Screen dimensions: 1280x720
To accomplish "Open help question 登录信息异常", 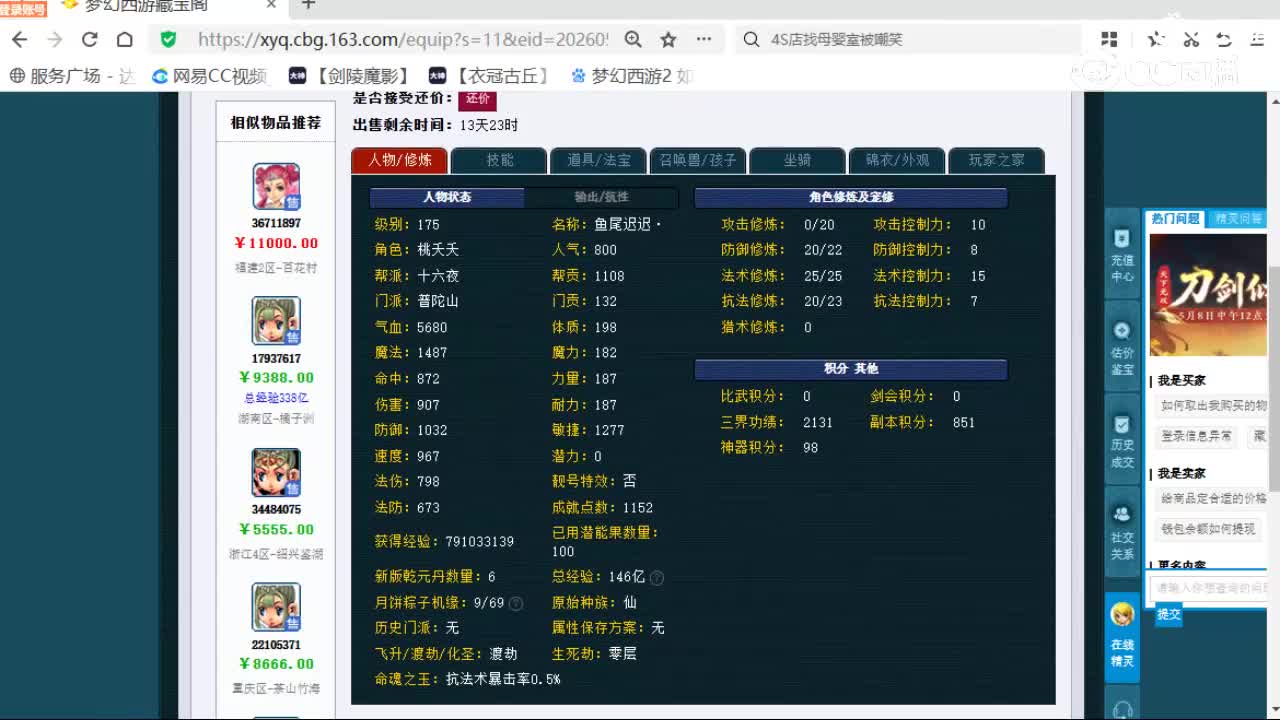I will (1196, 436).
